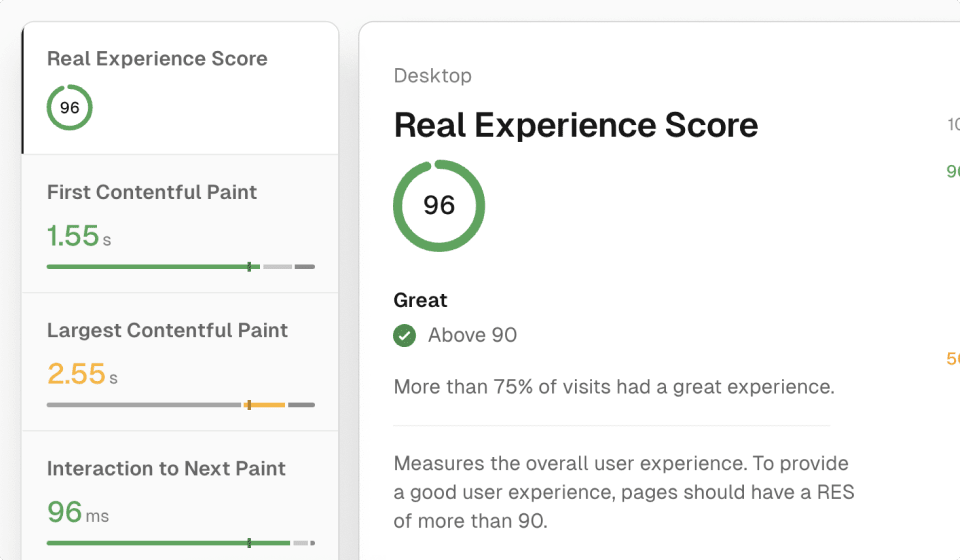Viewport: 960px width, 560px height.
Task: Click the marker on Largest Contentful Paint bar
Action: (x=249, y=405)
